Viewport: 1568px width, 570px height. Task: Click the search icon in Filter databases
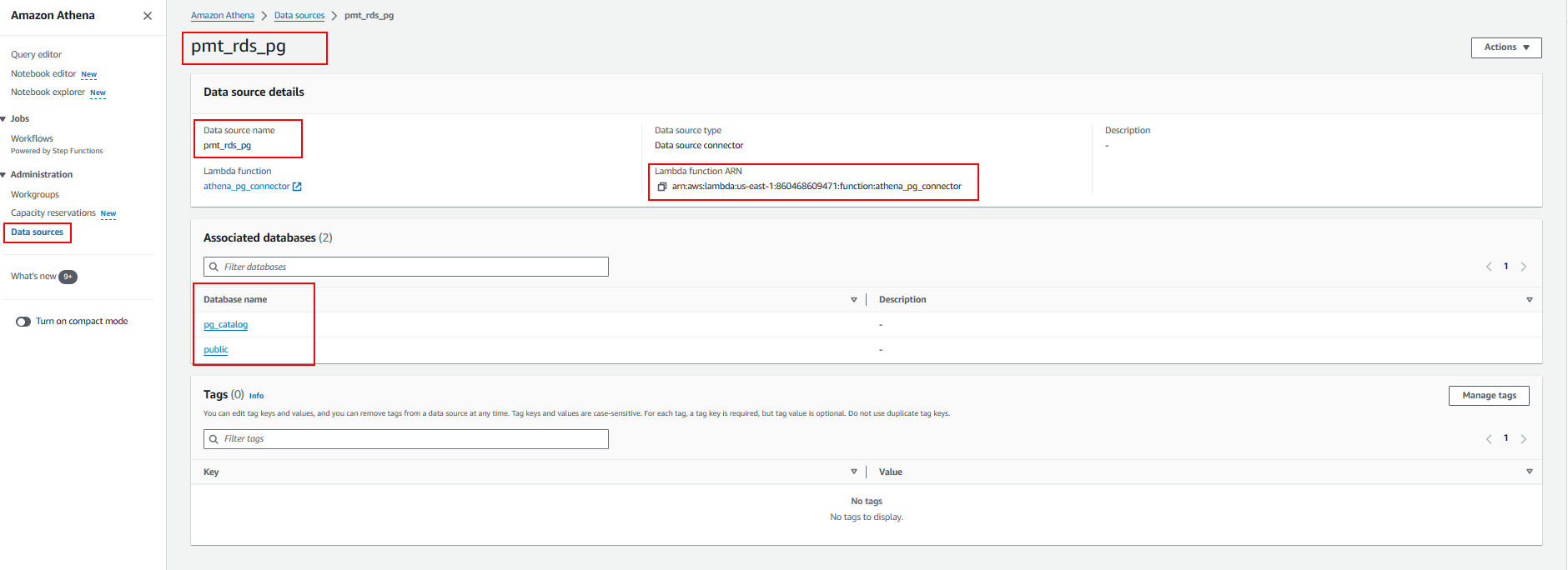(x=214, y=267)
